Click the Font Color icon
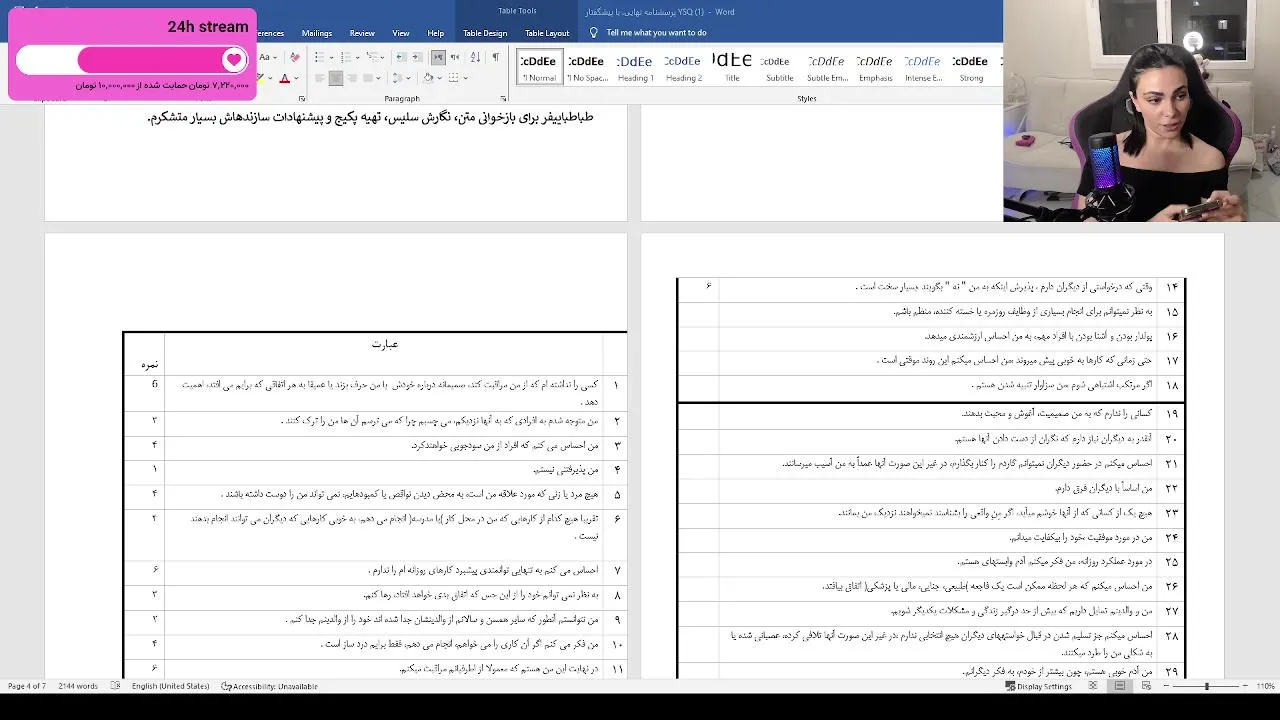 285,78
